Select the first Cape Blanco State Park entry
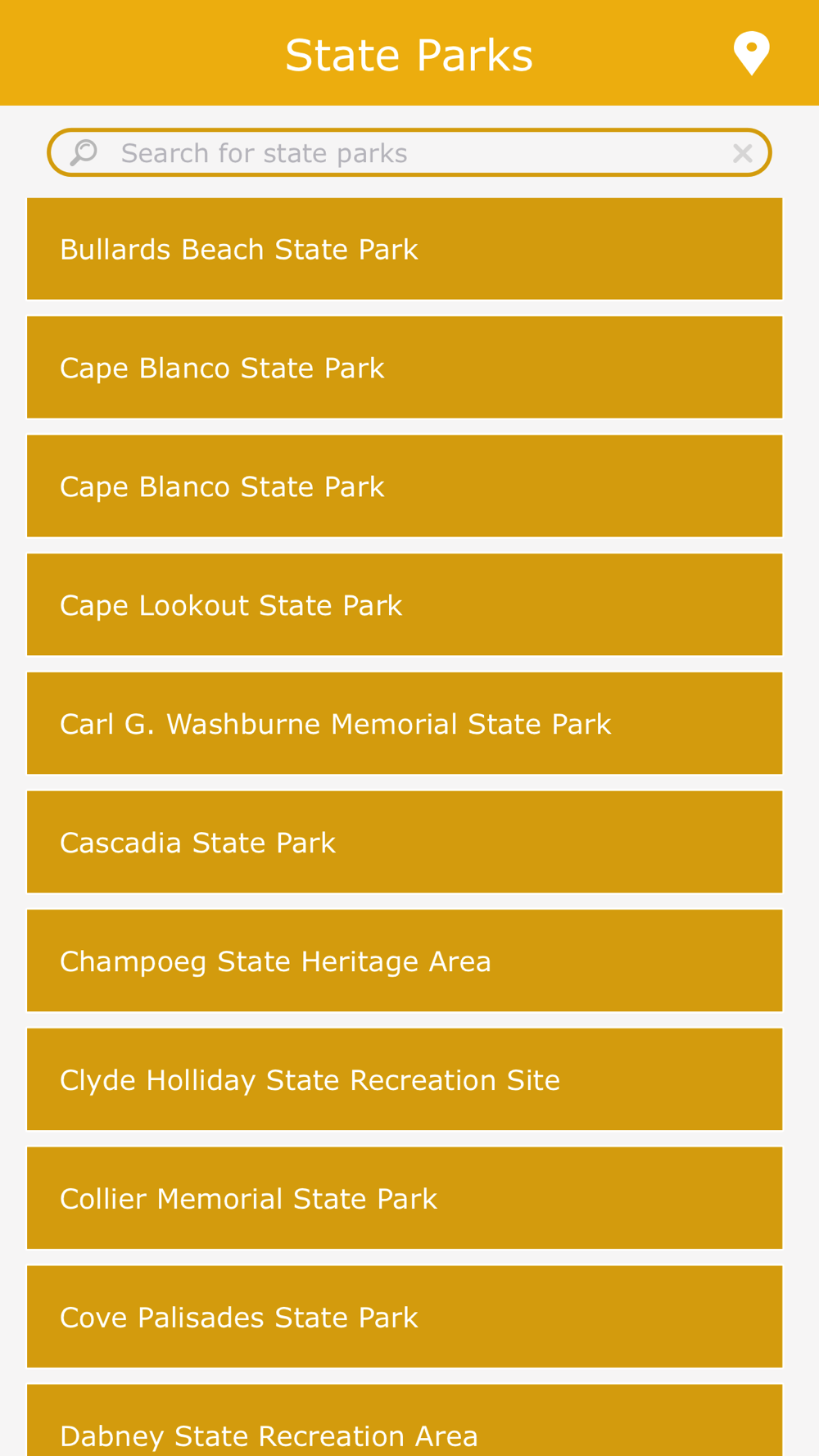The height and width of the screenshot is (1456, 819). click(405, 368)
